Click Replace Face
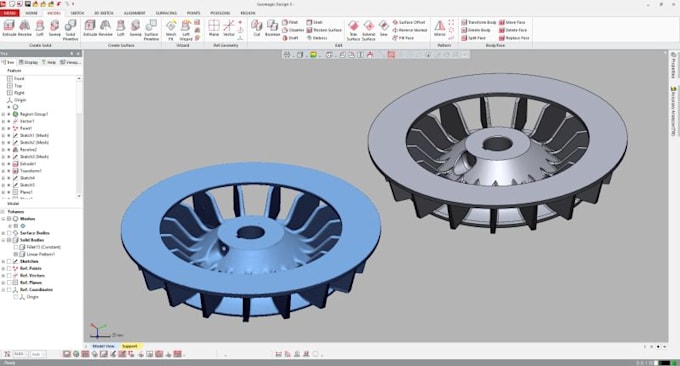 click(x=514, y=38)
